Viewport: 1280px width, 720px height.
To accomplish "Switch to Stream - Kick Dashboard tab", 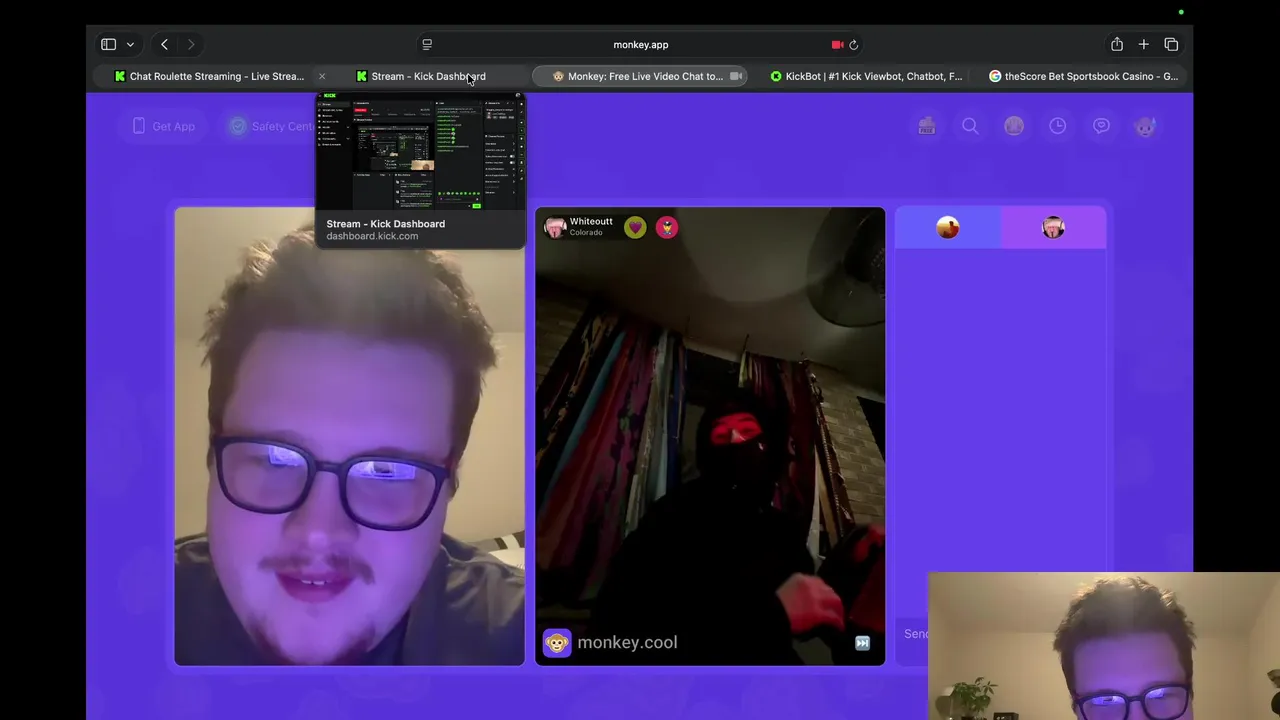I will click(x=421, y=76).
